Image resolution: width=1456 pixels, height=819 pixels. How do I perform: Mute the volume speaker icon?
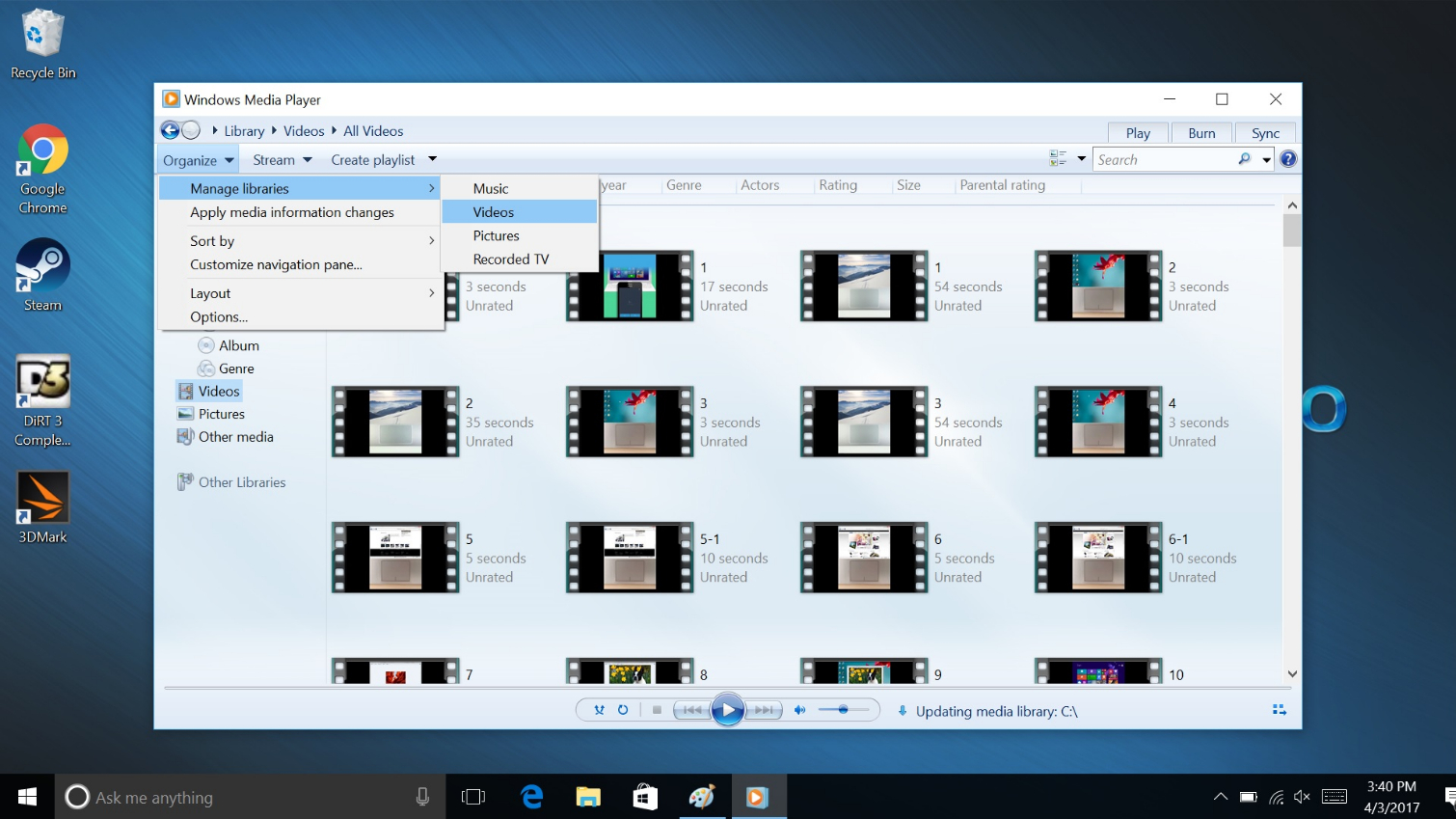tap(799, 710)
